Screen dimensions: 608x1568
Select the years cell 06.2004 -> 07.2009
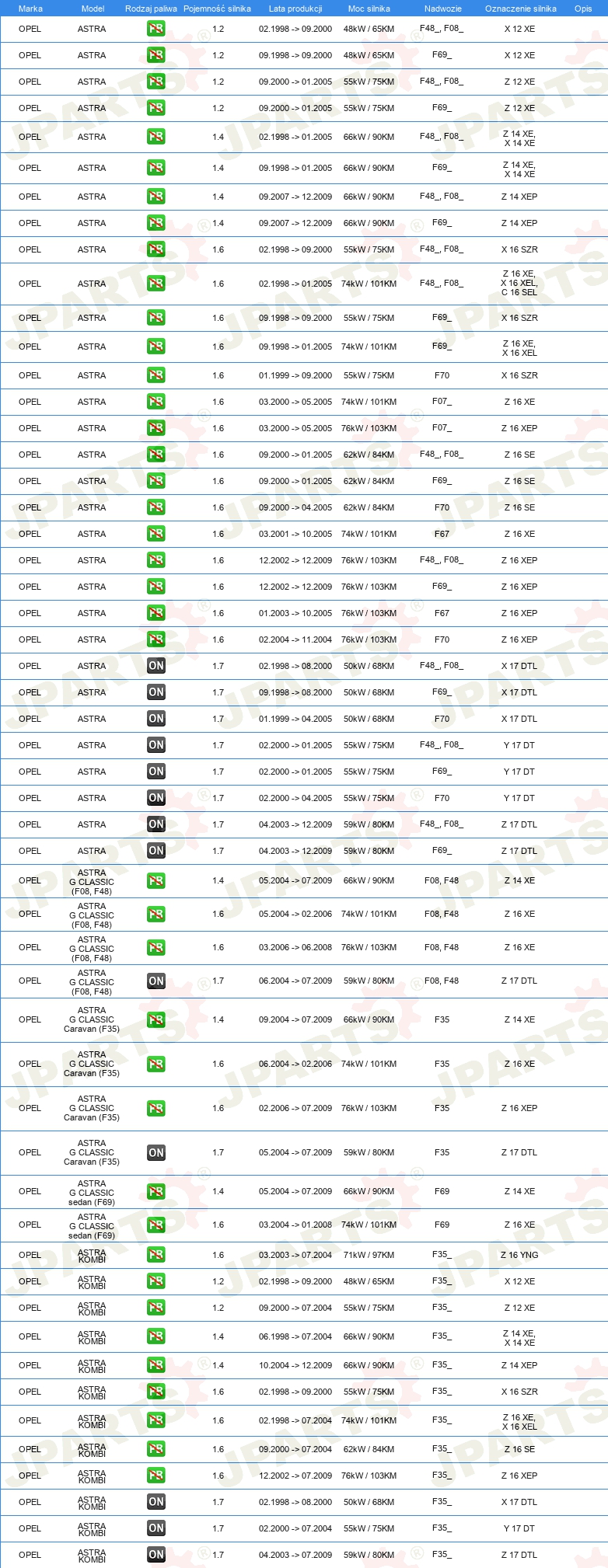[x=295, y=981]
